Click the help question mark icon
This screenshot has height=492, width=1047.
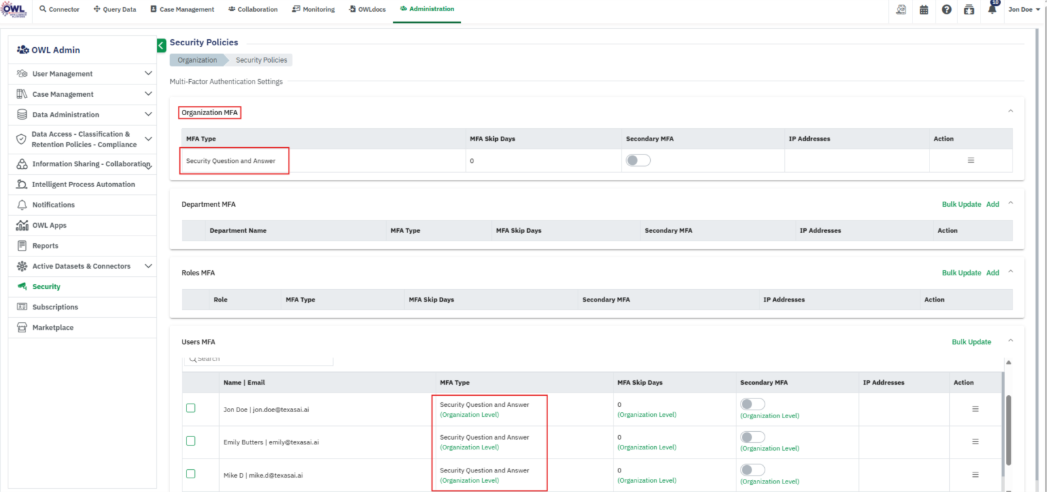coord(946,9)
